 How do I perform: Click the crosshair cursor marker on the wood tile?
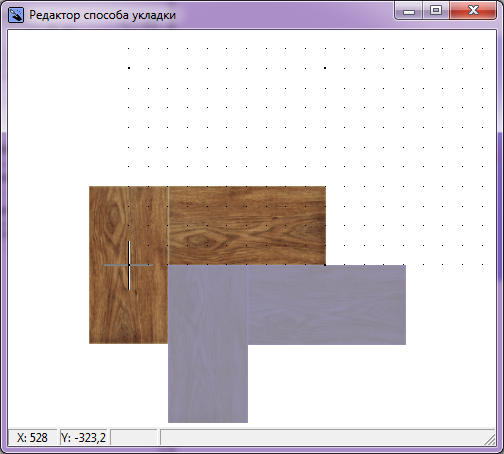click(129, 265)
